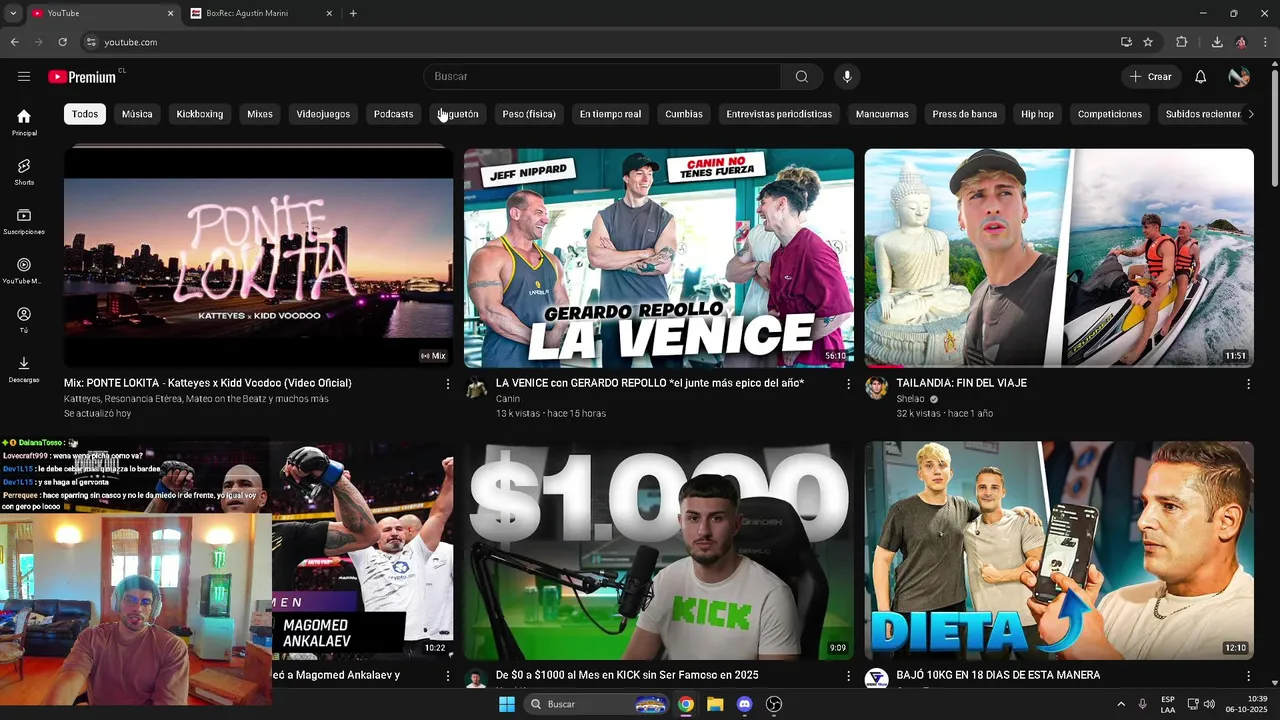Open the YouTube hamburger guide menu

point(24,76)
